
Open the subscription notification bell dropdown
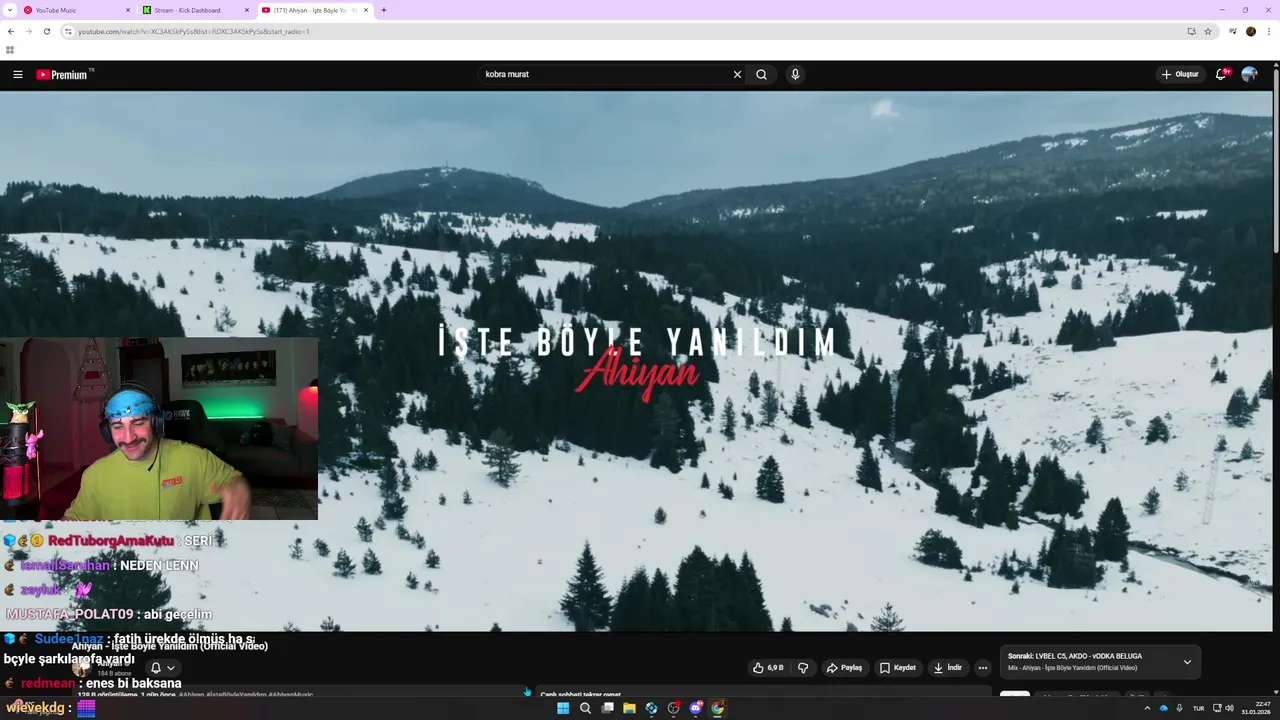pyautogui.click(x=162, y=668)
